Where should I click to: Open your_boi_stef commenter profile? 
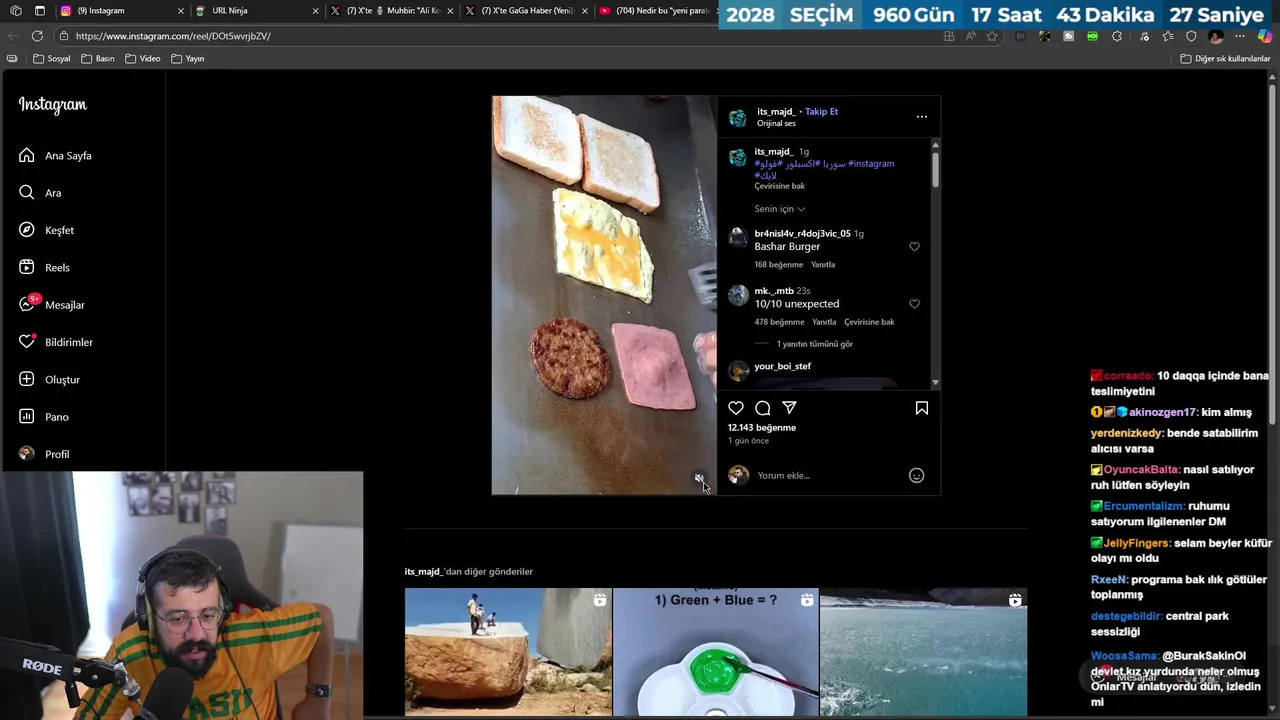pyautogui.click(x=782, y=367)
